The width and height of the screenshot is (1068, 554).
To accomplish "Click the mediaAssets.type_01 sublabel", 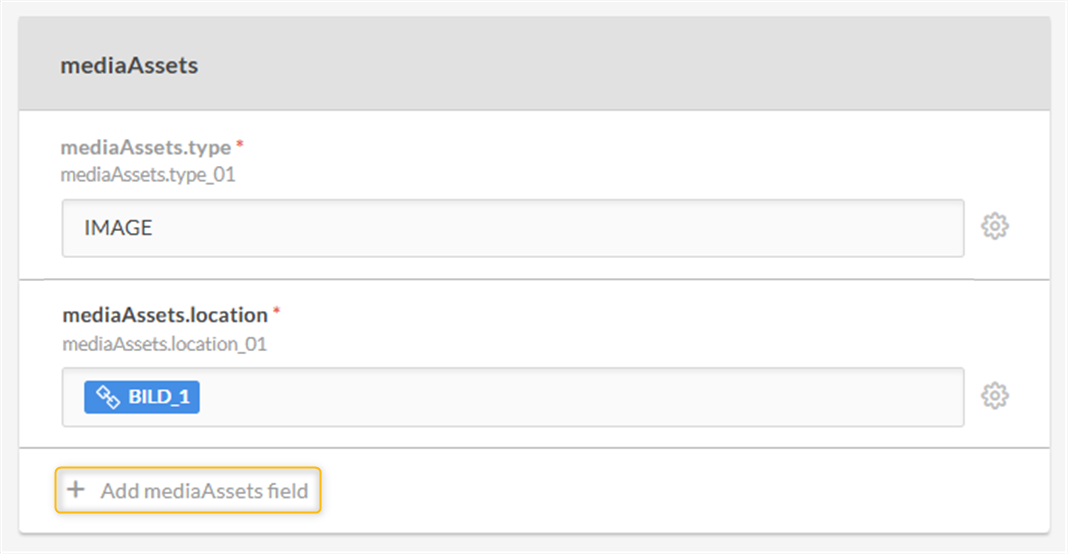I will click(x=148, y=175).
